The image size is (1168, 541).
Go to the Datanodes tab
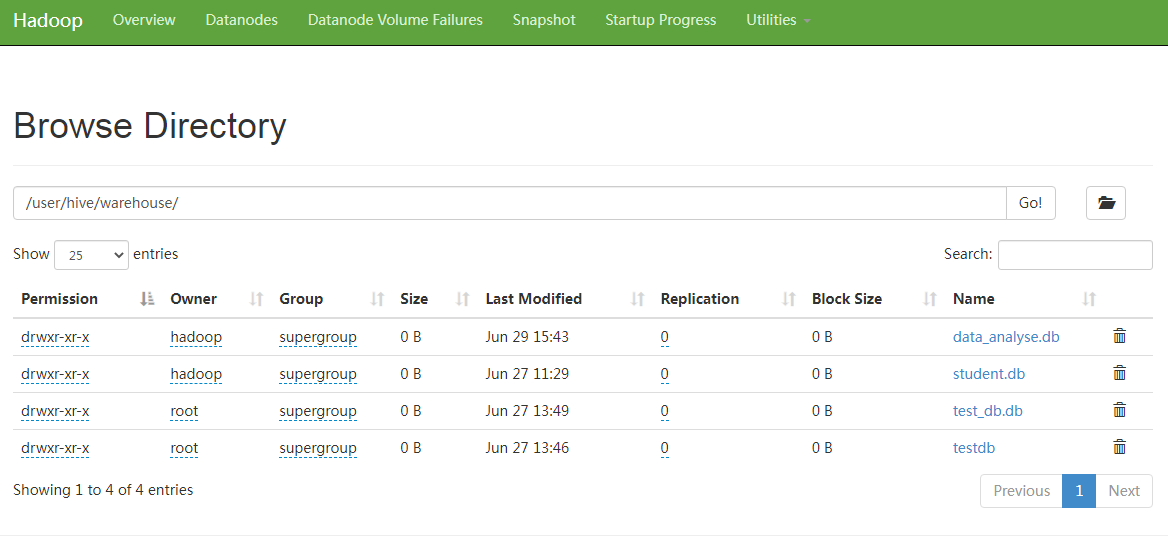pyautogui.click(x=241, y=20)
